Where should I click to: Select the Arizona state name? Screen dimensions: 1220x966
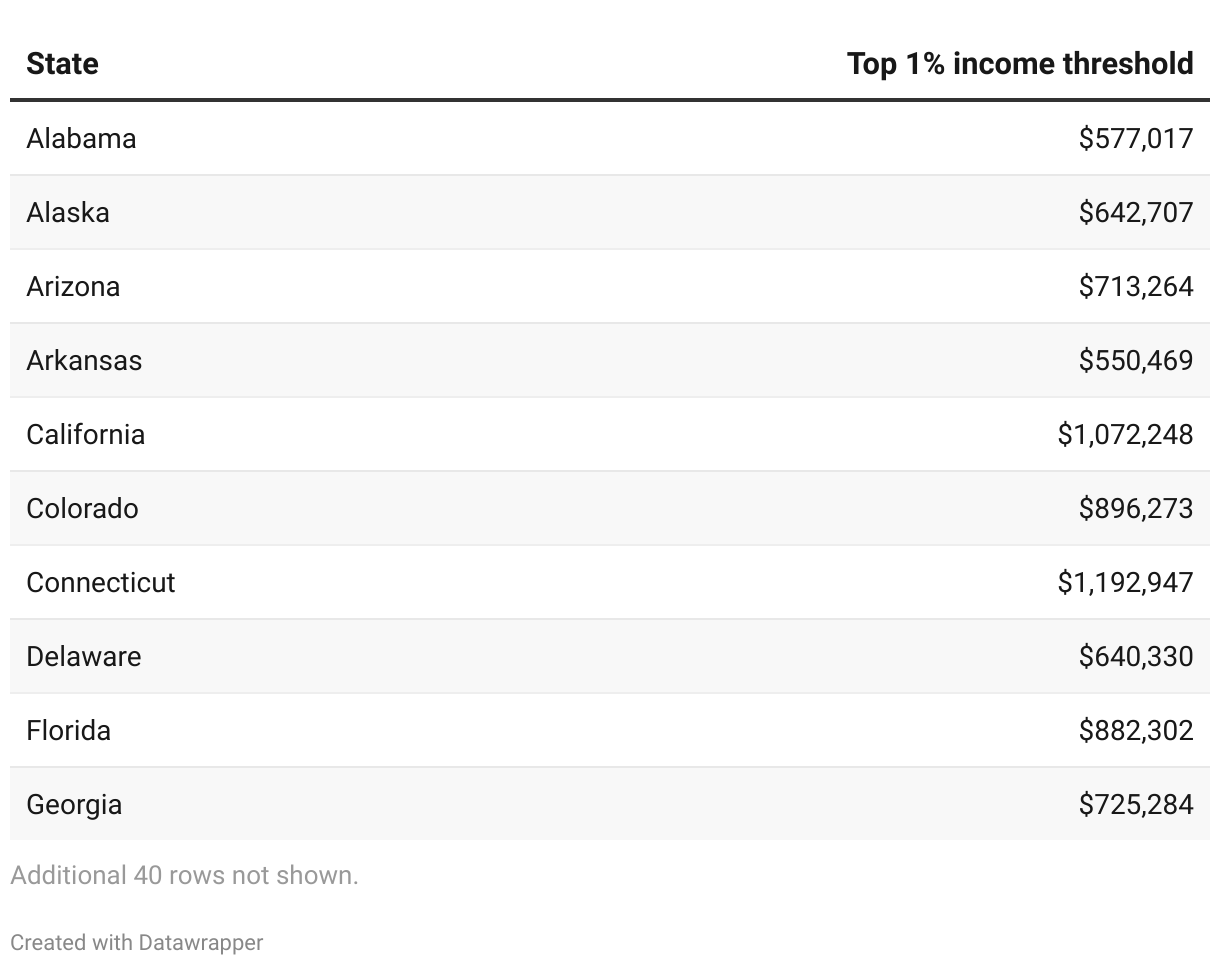(73, 286)
